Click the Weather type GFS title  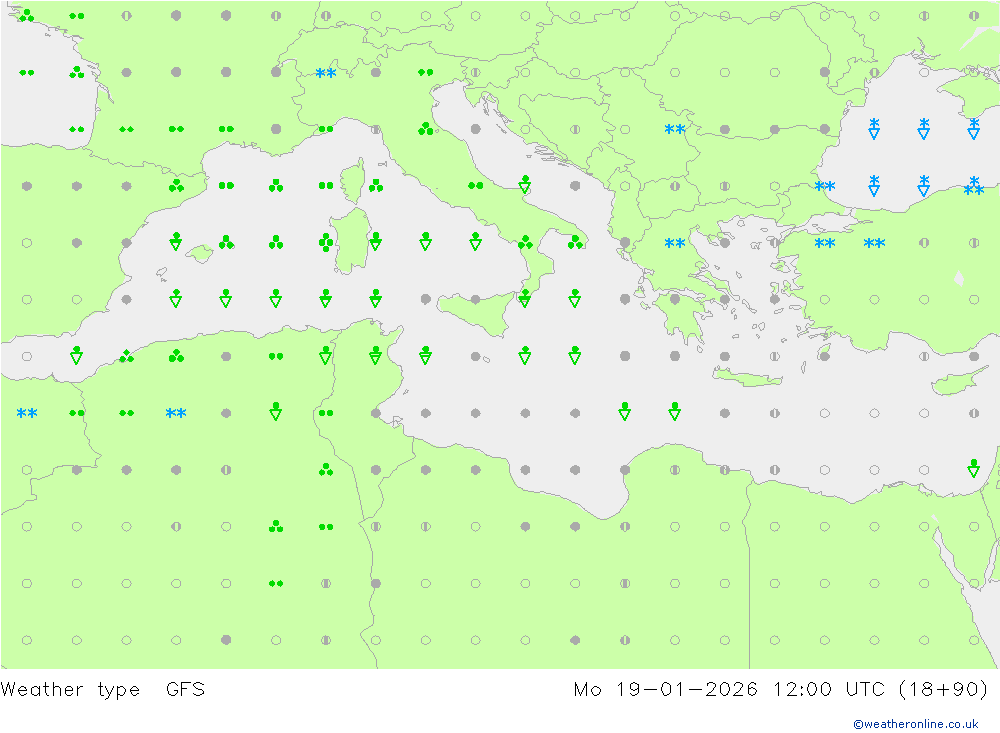pos(103,689)
